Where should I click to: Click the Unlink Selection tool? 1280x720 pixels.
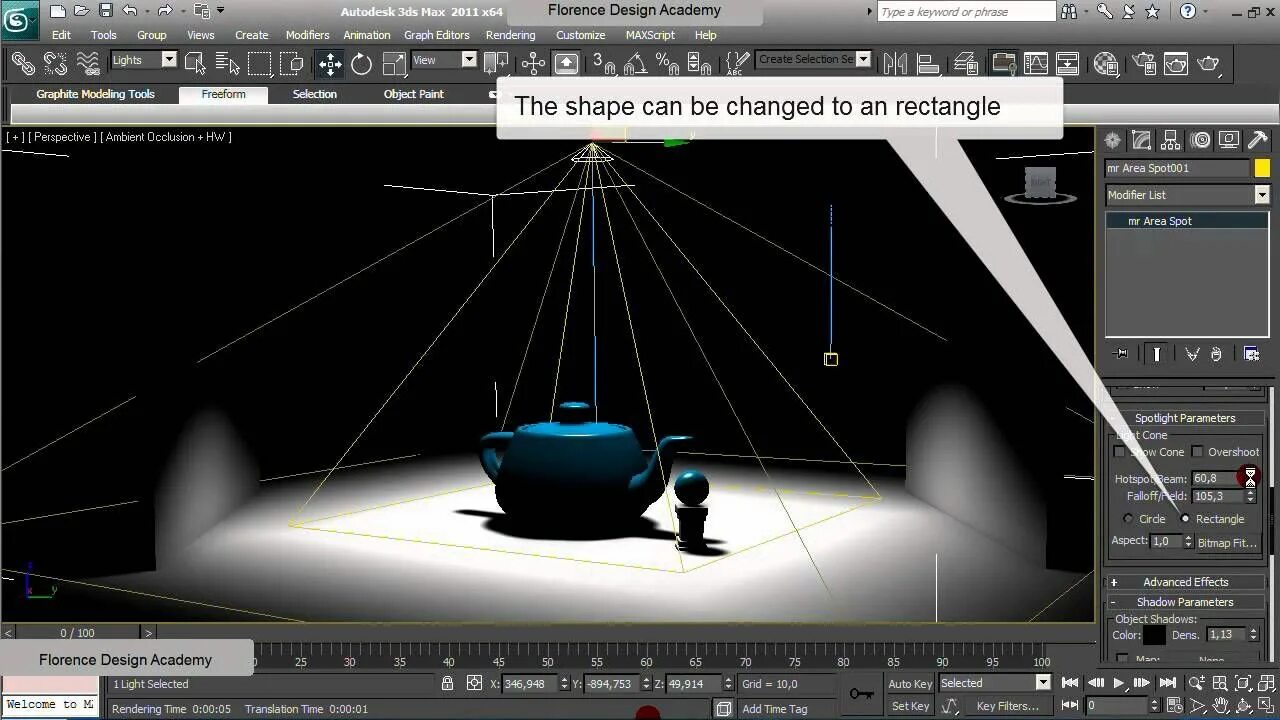point(55,63)
